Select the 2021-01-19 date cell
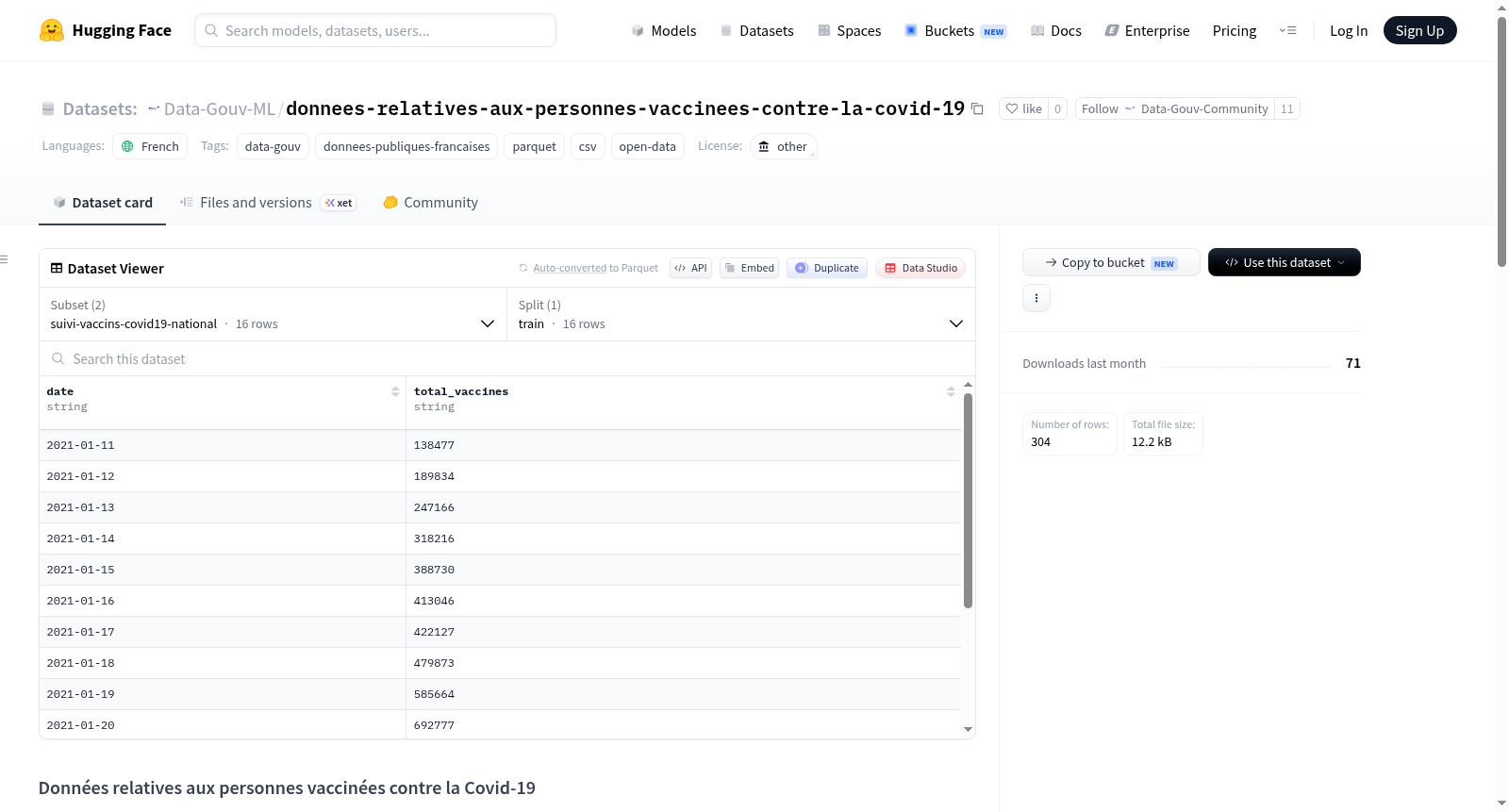The width and height of the screenshot is (1509, 812). pos(223,694)
